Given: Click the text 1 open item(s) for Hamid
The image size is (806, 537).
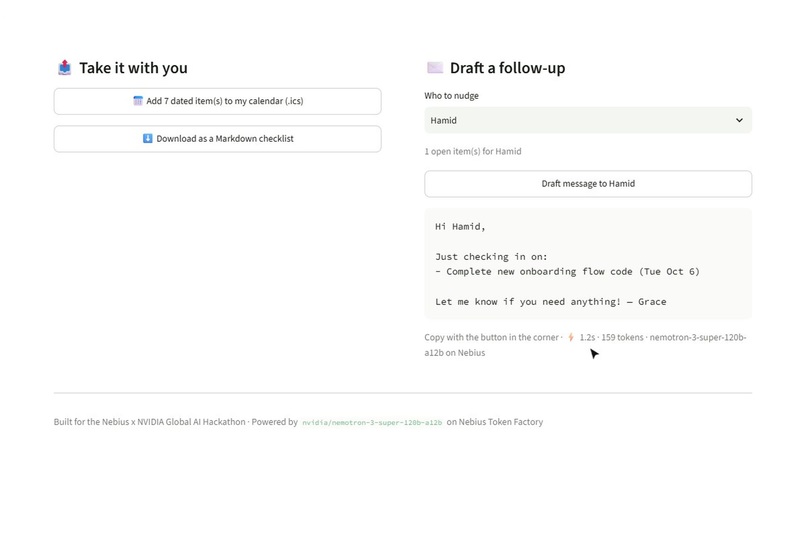Looking at the screenshot, I should click(473, 151).
